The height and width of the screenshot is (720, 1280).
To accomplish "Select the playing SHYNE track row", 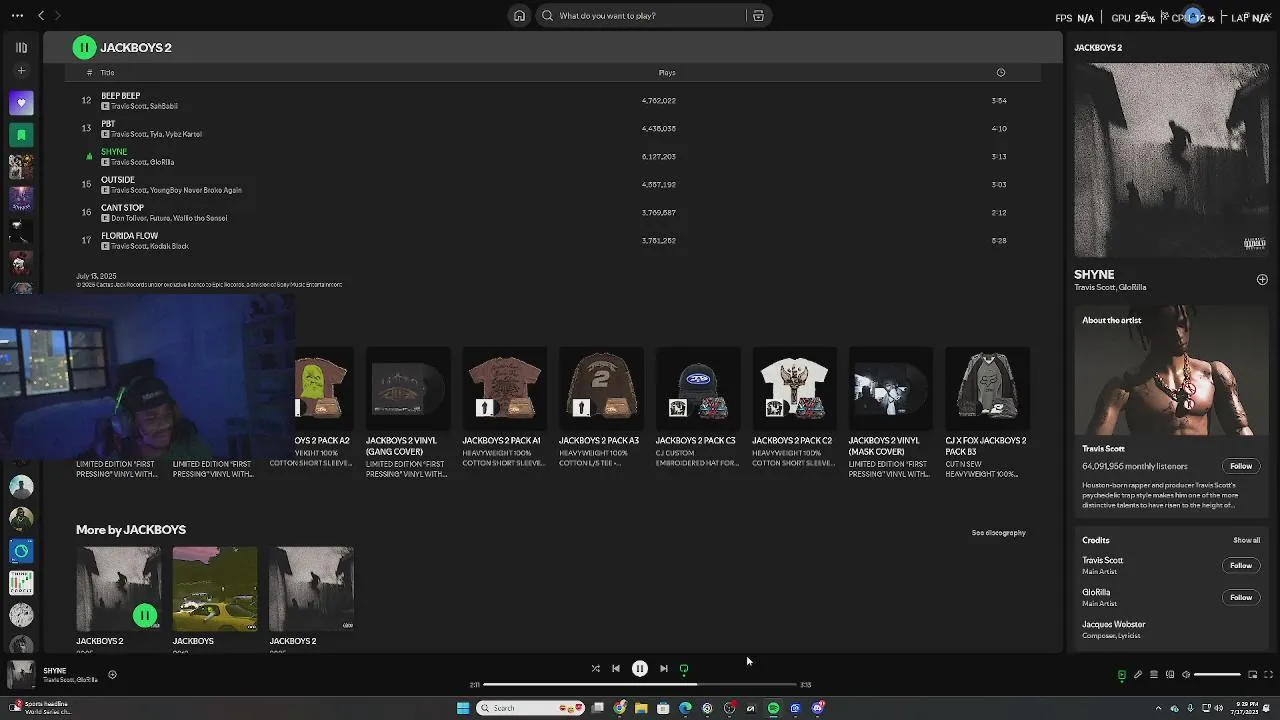I will pos(552,156).
